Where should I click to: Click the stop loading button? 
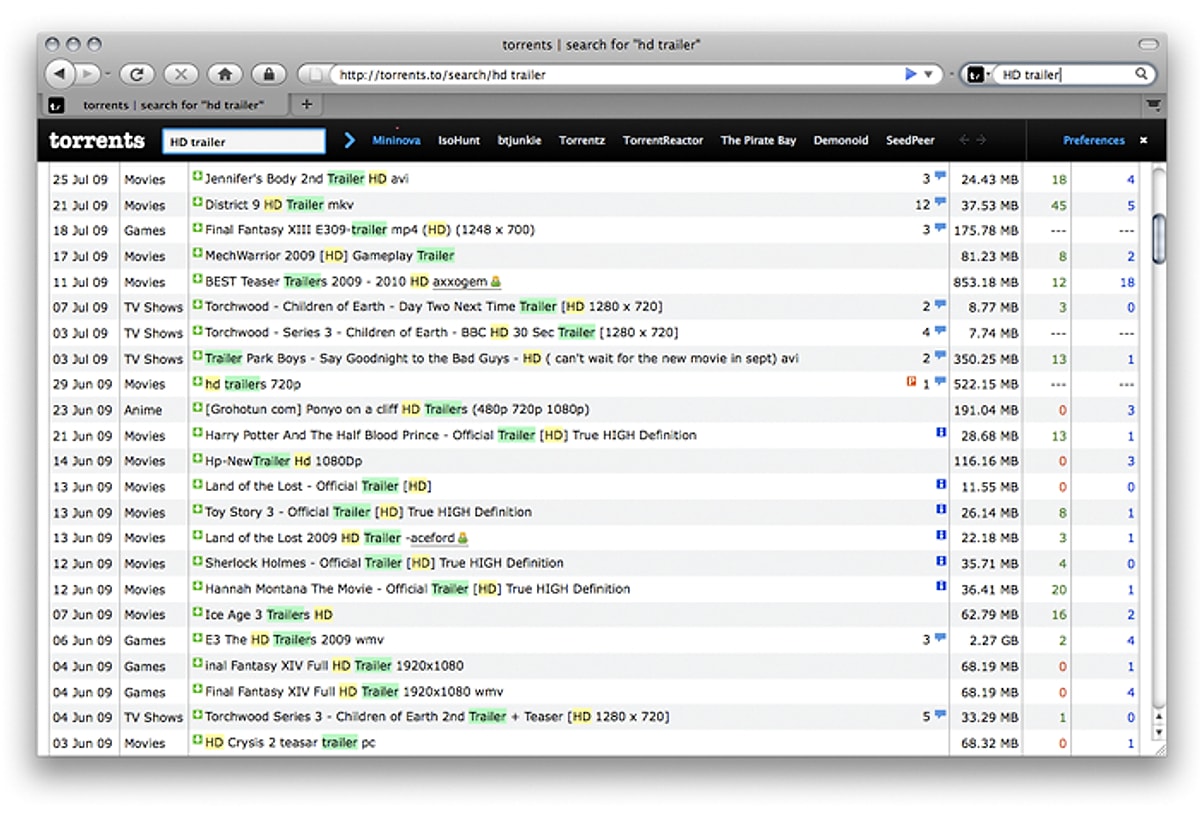[x=180, y=74]
